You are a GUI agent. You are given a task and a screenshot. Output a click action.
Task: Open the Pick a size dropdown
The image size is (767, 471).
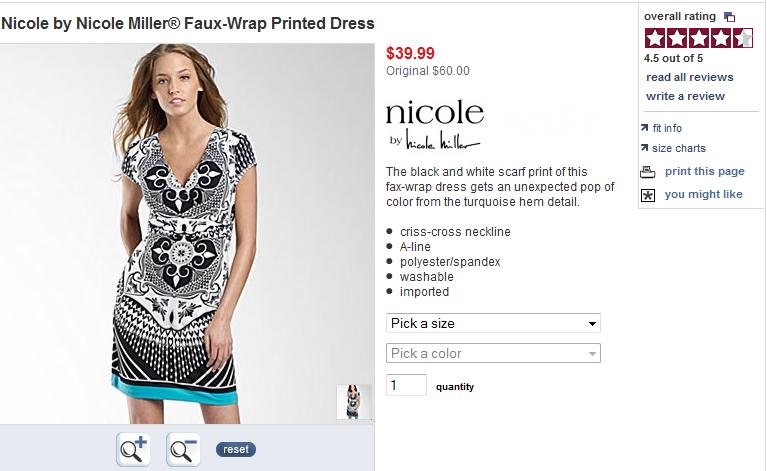click(x=493, y=323)
